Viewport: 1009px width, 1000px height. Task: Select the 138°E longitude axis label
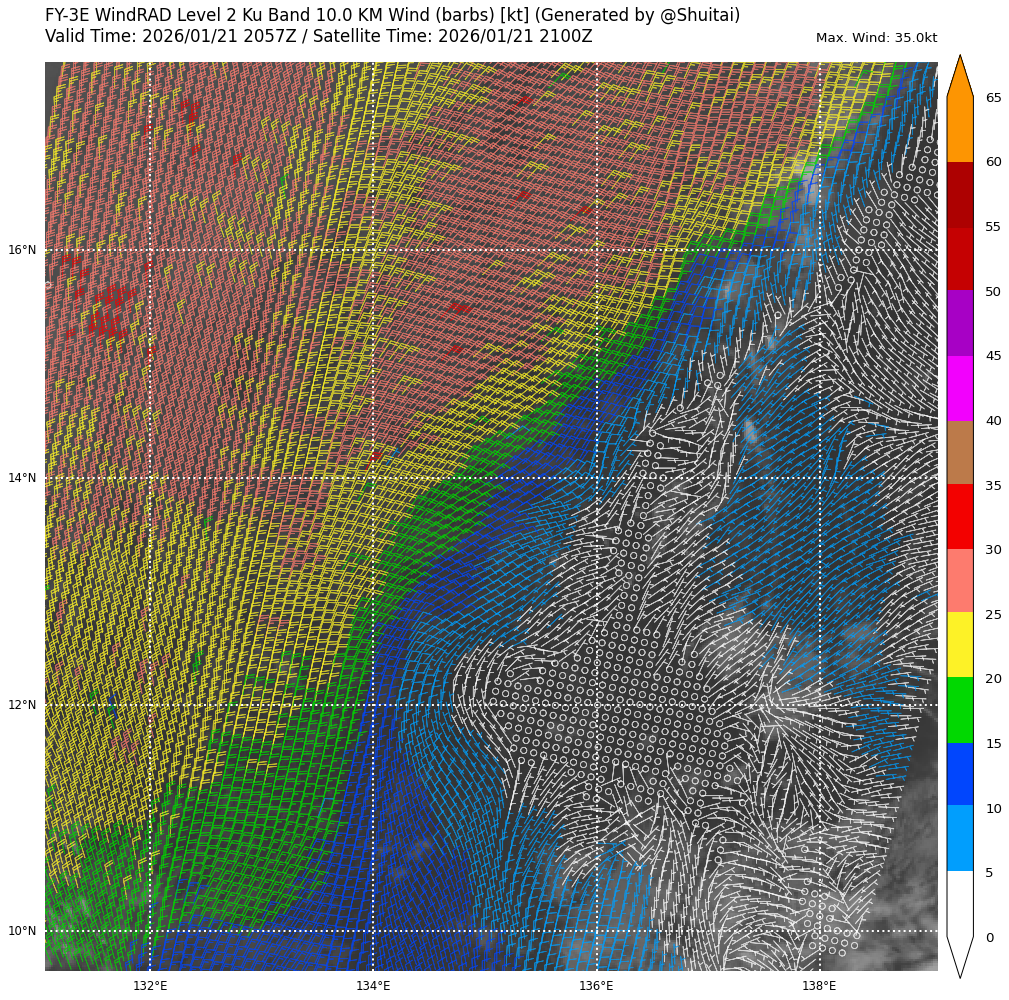pyautogui.click(x=819, y=986)
